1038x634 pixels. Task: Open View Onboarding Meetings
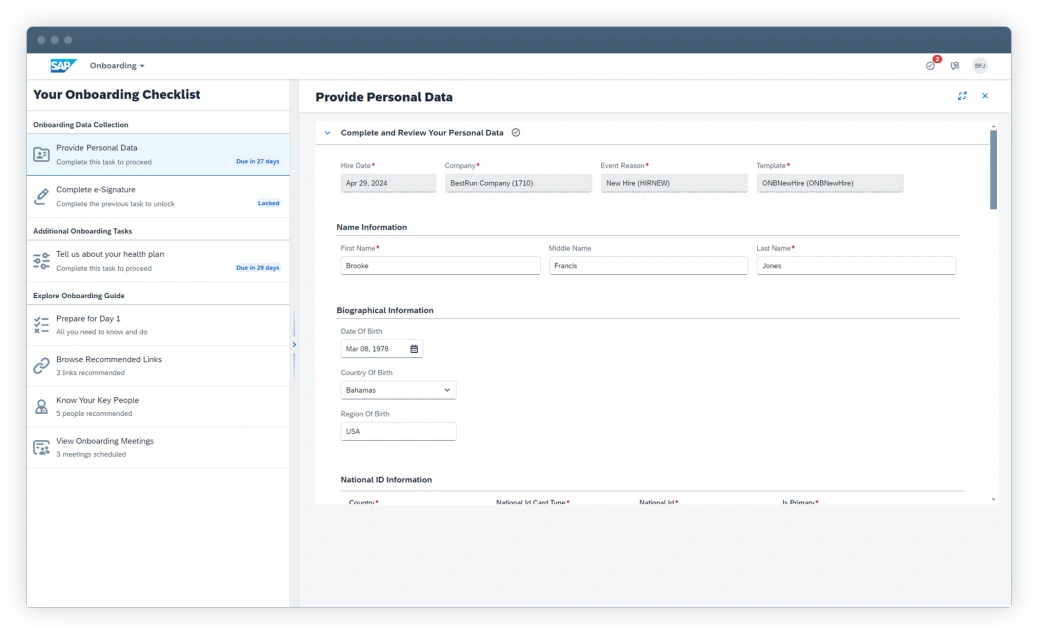point(158,447)
